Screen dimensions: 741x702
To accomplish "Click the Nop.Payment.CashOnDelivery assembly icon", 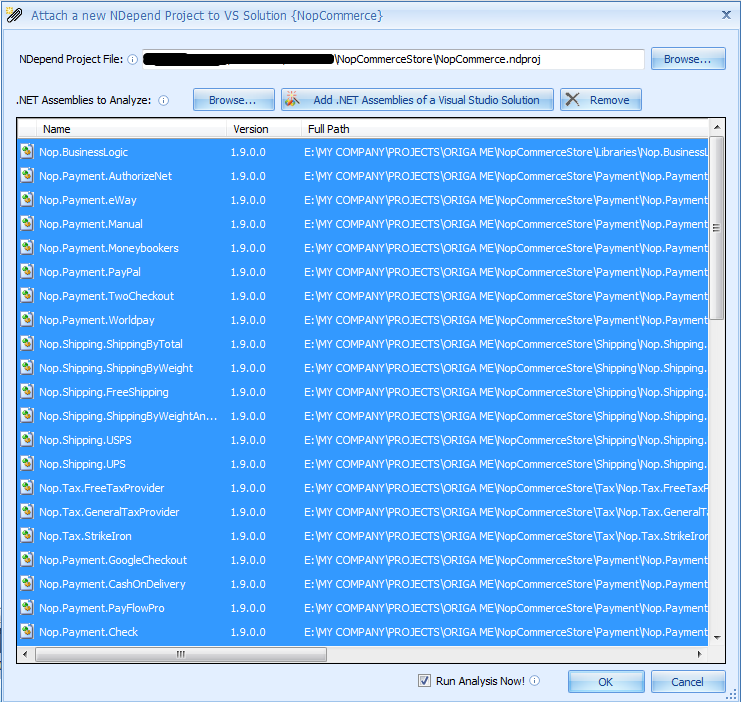I will coord(27,584).
